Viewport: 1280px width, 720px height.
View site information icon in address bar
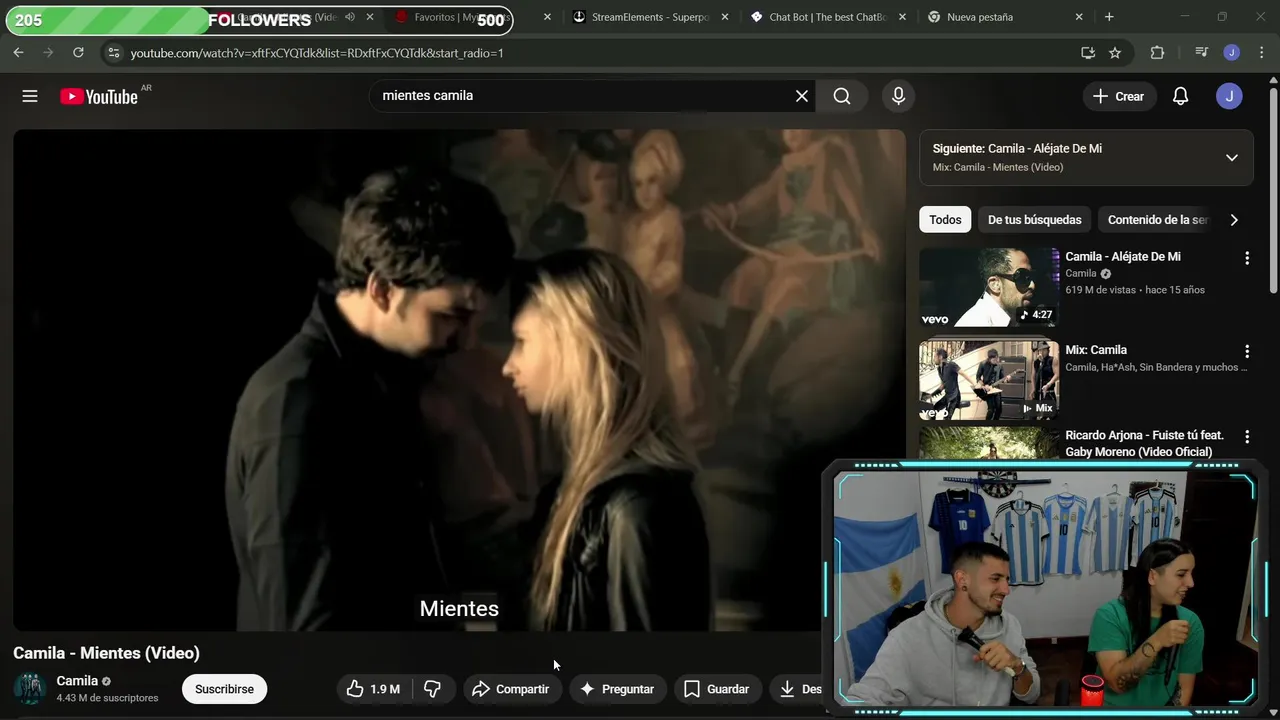pyautogui.click(x=113, y=53)
